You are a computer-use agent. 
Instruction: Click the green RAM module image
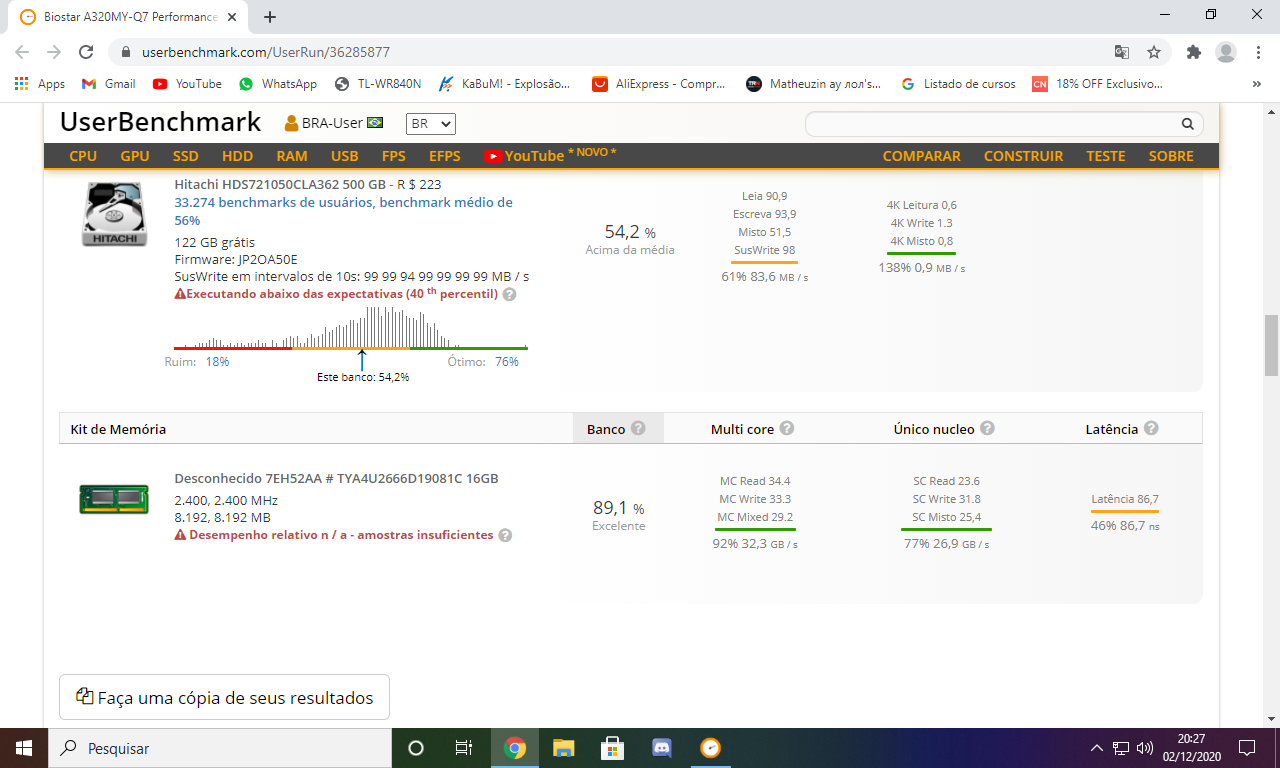pyautogui.click(x=114, y=499)
